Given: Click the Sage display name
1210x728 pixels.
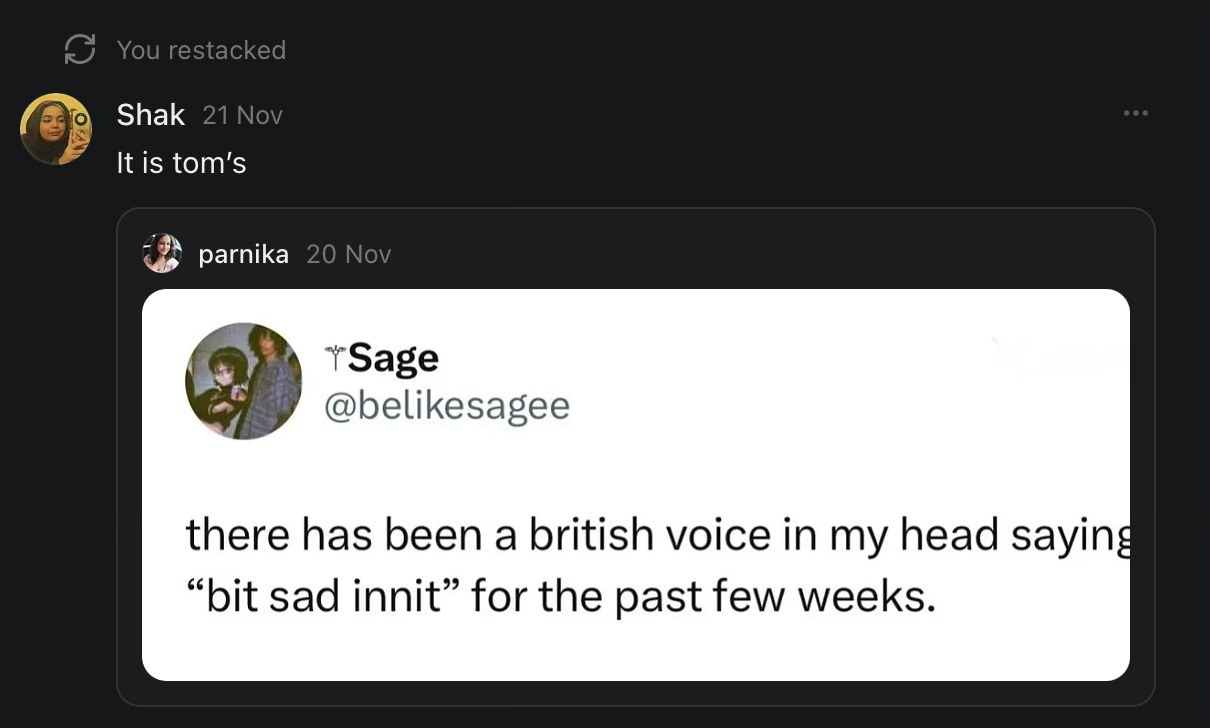Looking at the screenshot, I should pyautogui.click(x=393, y=357).
